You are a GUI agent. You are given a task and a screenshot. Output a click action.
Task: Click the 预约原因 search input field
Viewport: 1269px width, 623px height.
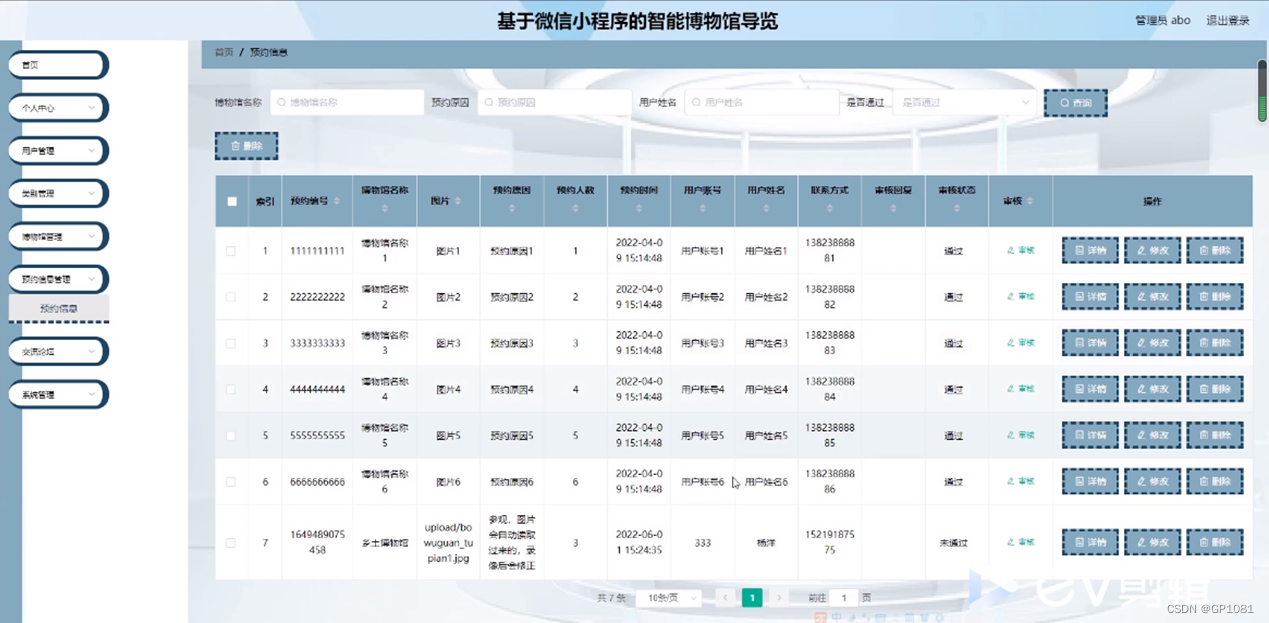pyautogui.click(x=554, y=102)
